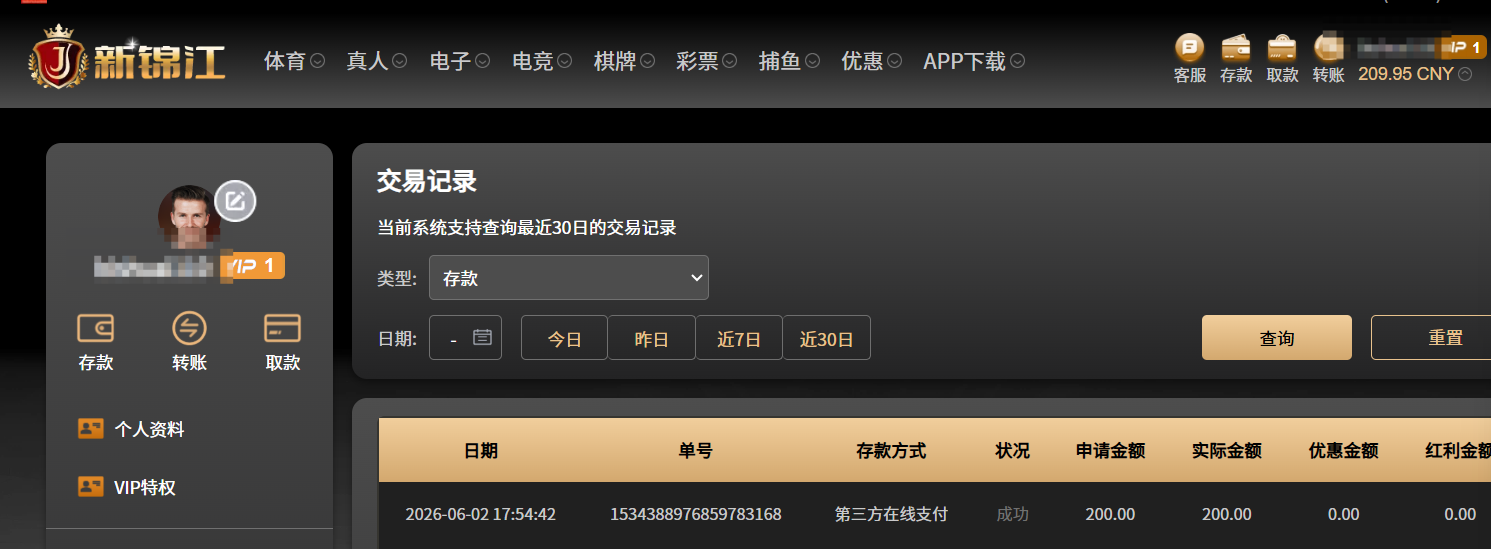Open the 类型 存款 dropdown

(569, 278)
